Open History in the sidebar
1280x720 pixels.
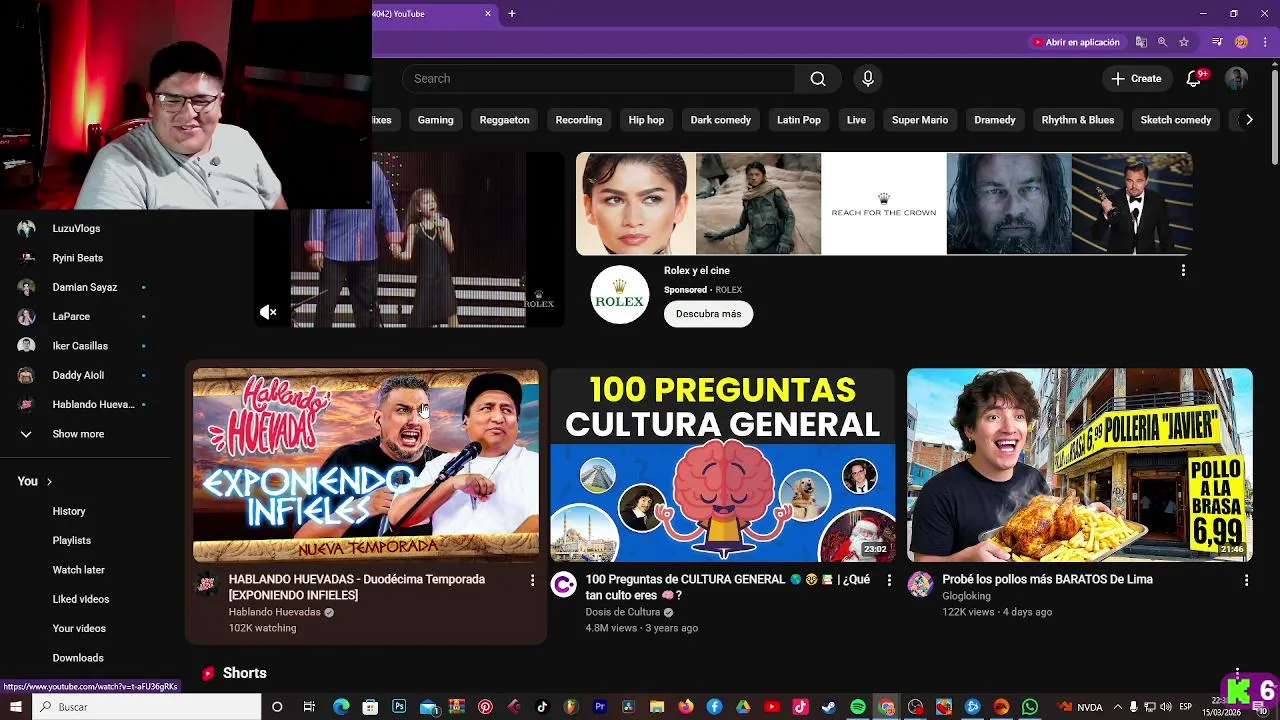(x=69, y=511)
